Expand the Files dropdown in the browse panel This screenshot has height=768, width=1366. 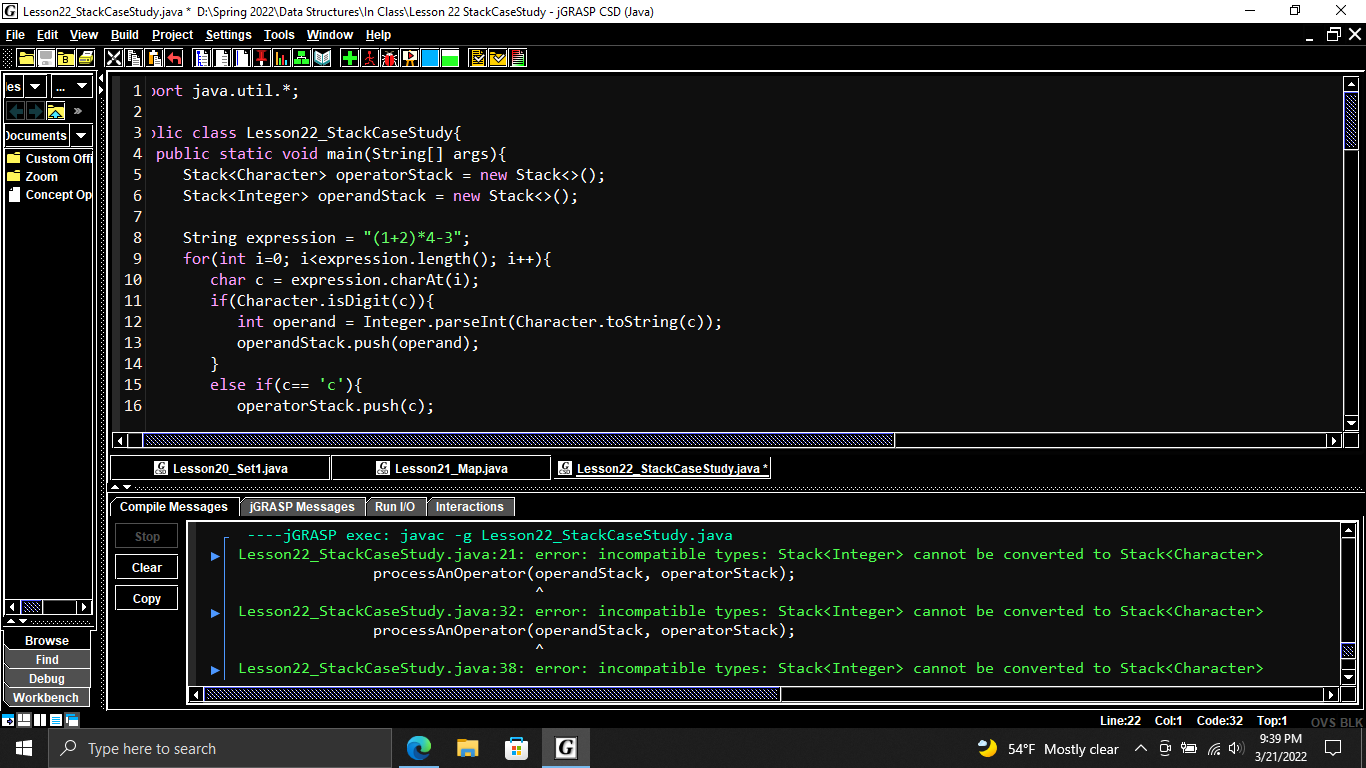click(35, 87)
